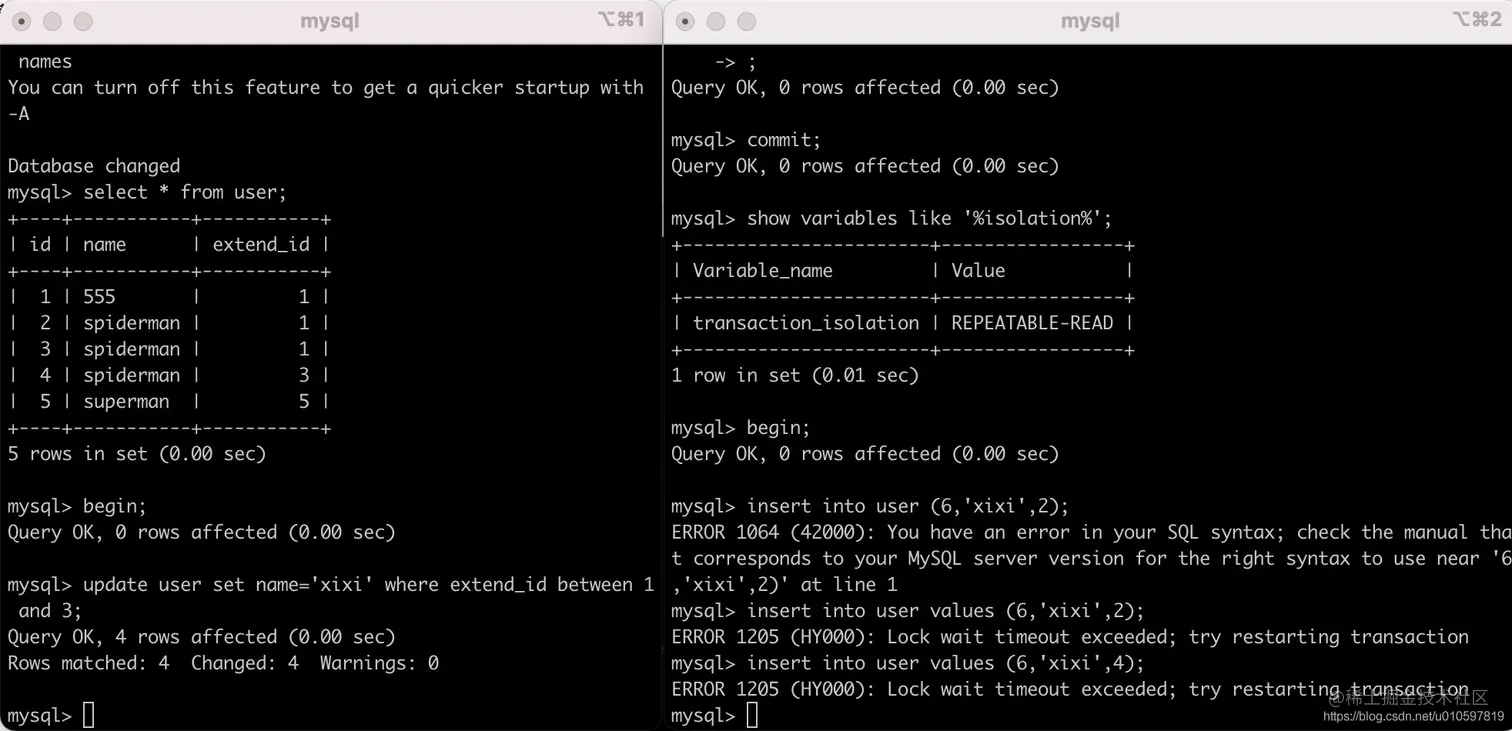
Task: Click the 'name' column header in user table
Action: click(x=105, y=244)
